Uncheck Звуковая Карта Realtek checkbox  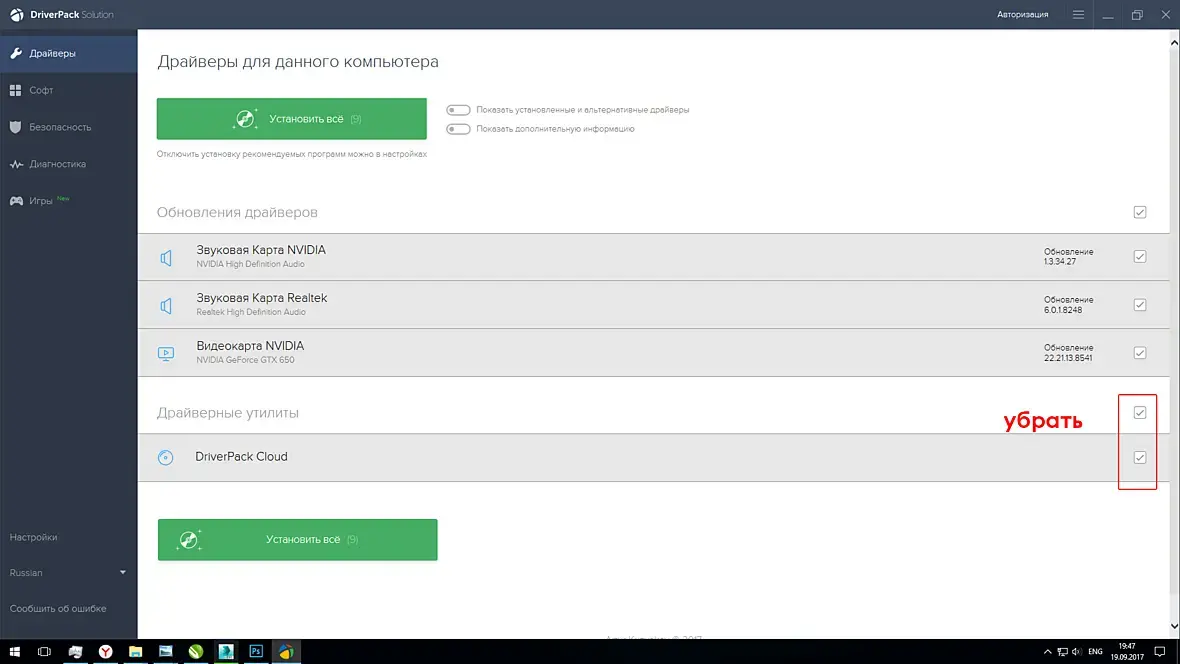click(1140, 305)
